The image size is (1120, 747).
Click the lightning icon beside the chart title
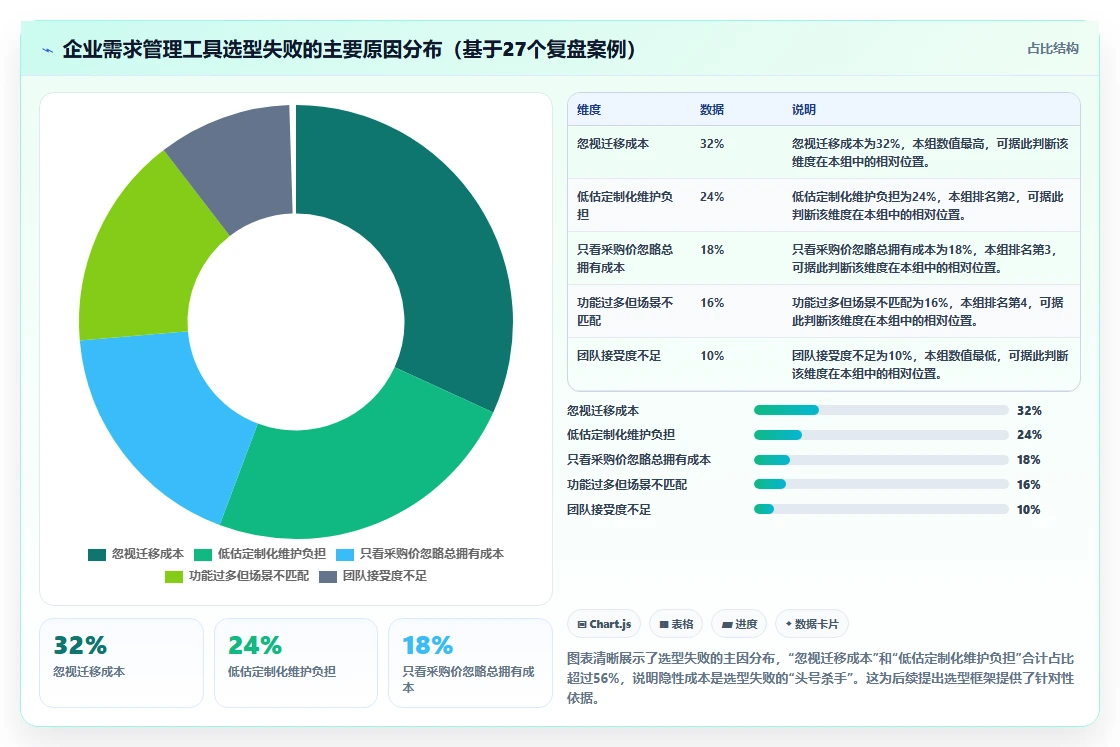(48, 50)
